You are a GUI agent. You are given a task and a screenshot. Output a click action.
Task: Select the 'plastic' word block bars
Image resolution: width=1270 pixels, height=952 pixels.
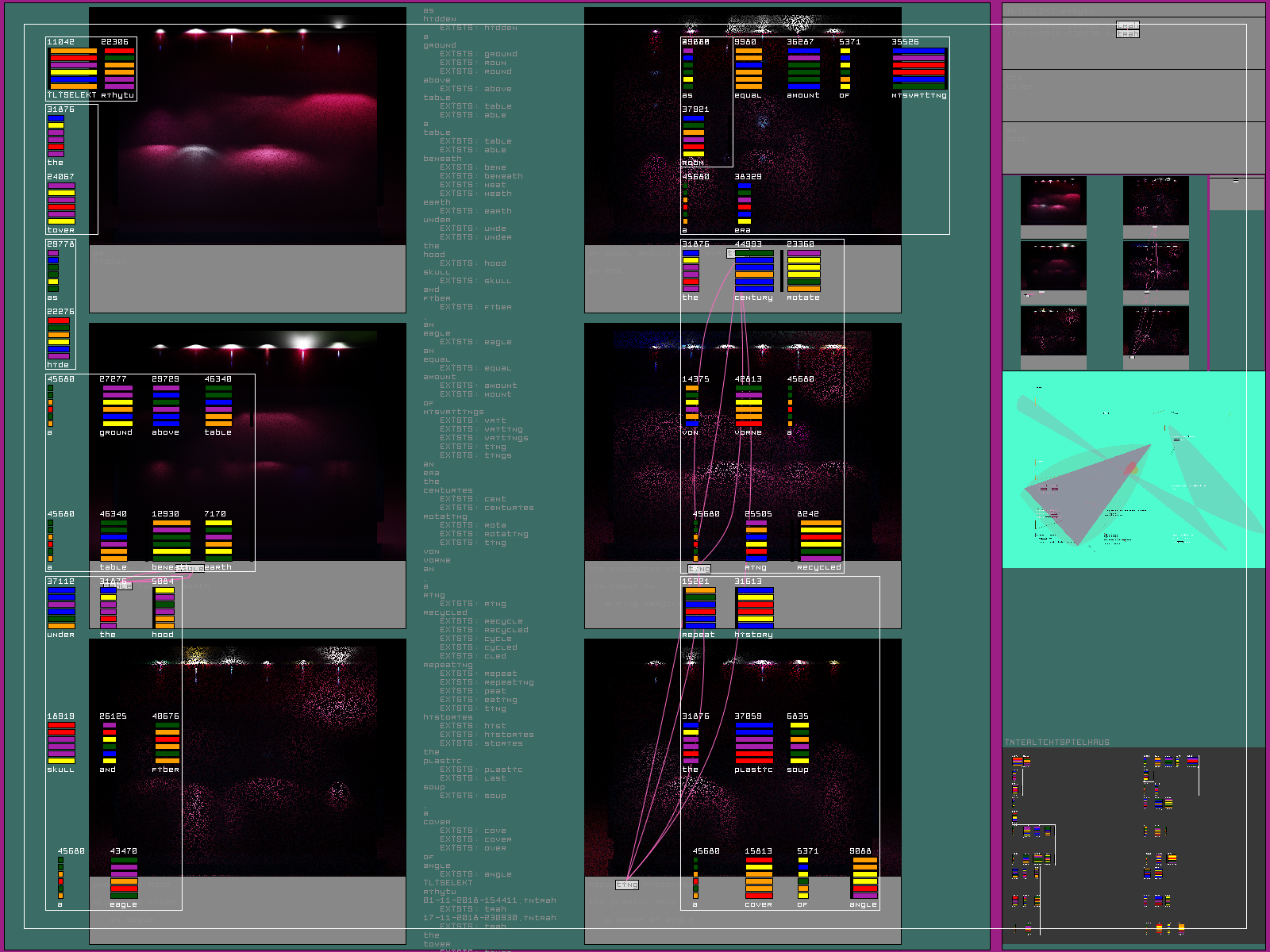[x=753, y=743]
